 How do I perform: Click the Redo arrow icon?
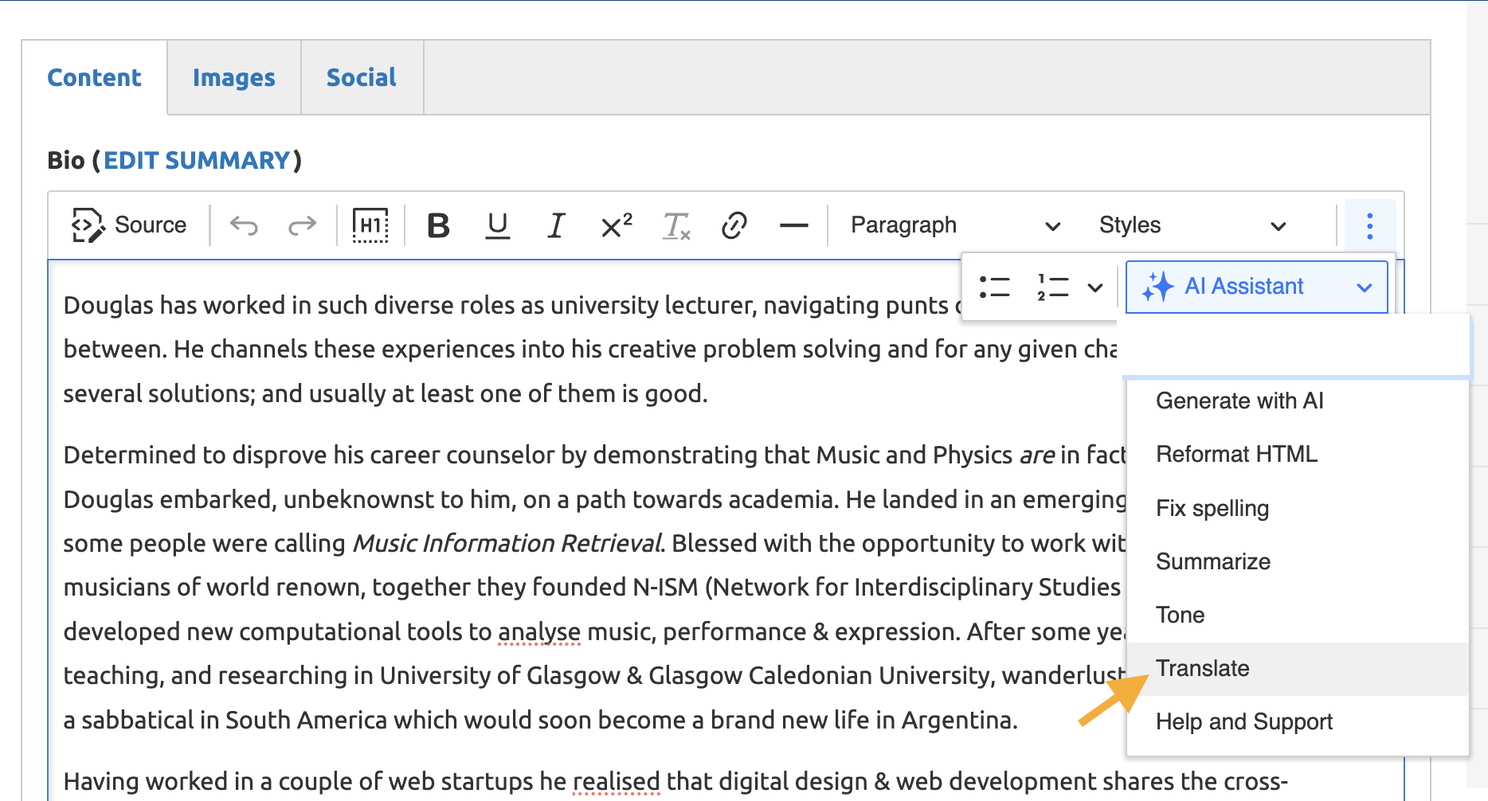pyautogui.click(x=301, y=225)
